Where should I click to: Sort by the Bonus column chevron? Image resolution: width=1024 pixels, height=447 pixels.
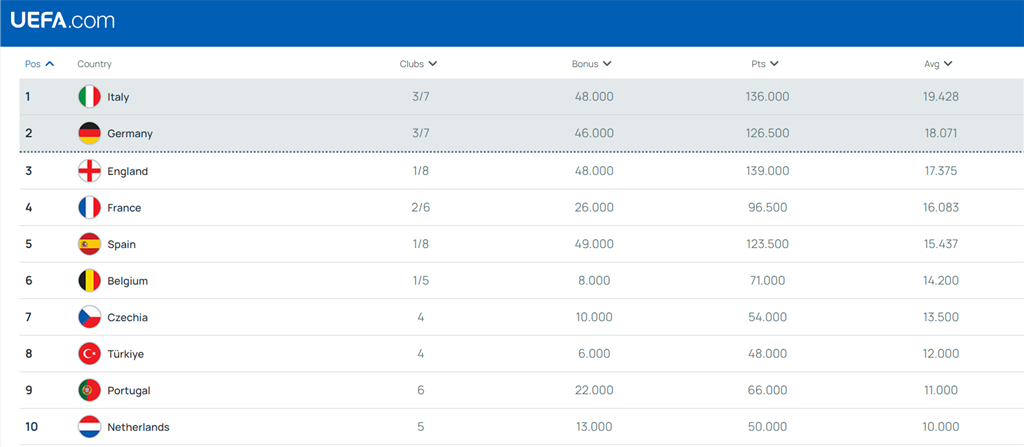point(607,64)
